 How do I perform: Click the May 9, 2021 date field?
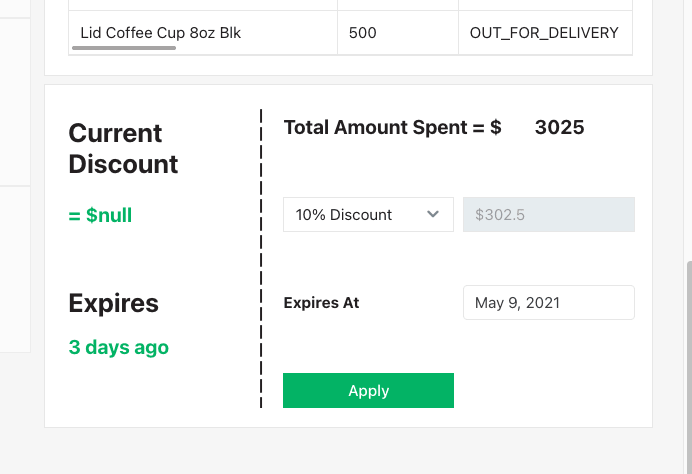point(548,303)
